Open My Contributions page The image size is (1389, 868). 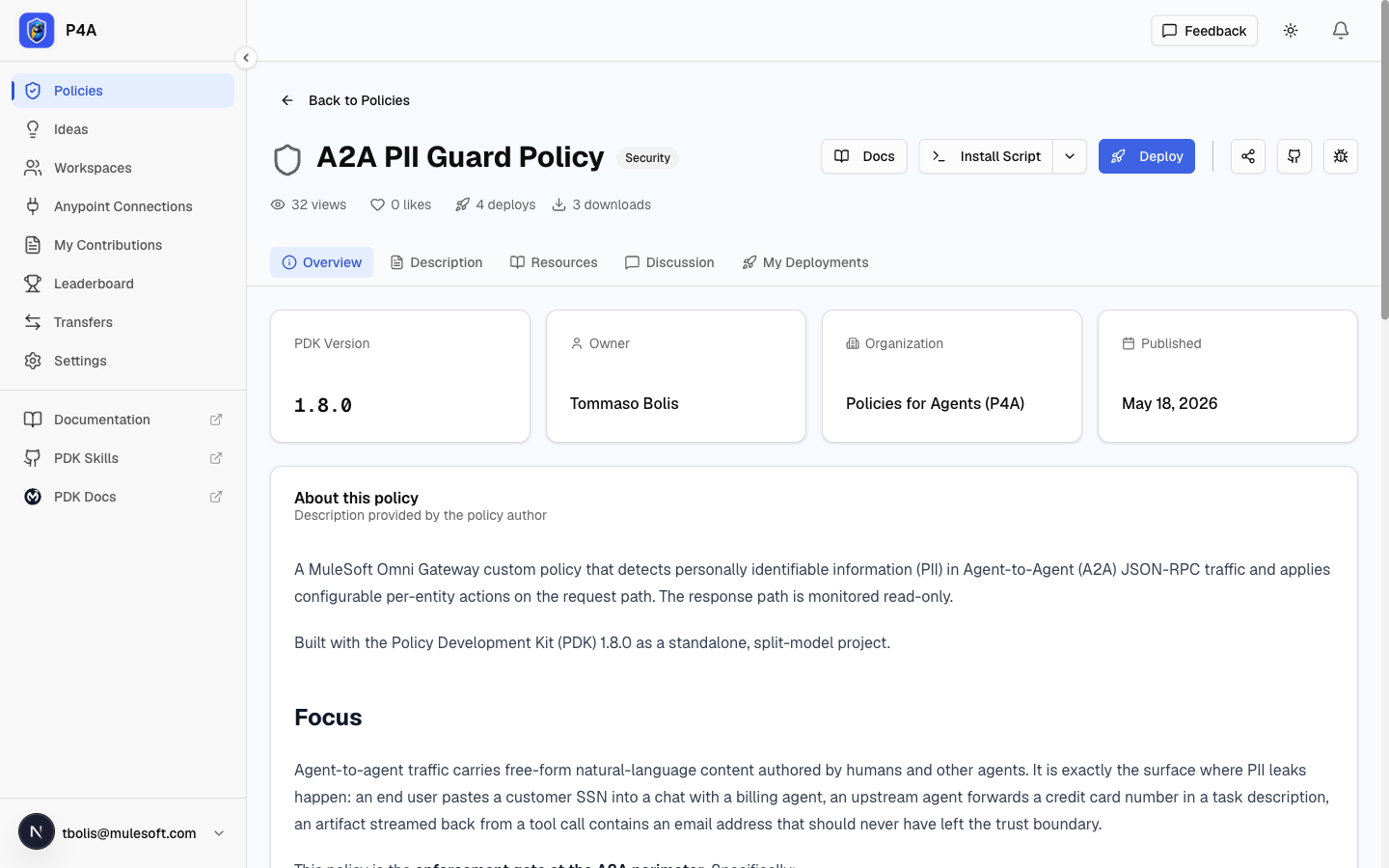click(123, 245)
